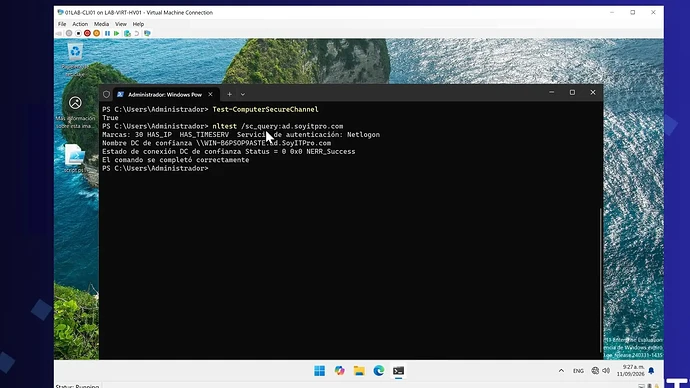
Task: Open File Explorer from the taskbar
Action: 359,371
